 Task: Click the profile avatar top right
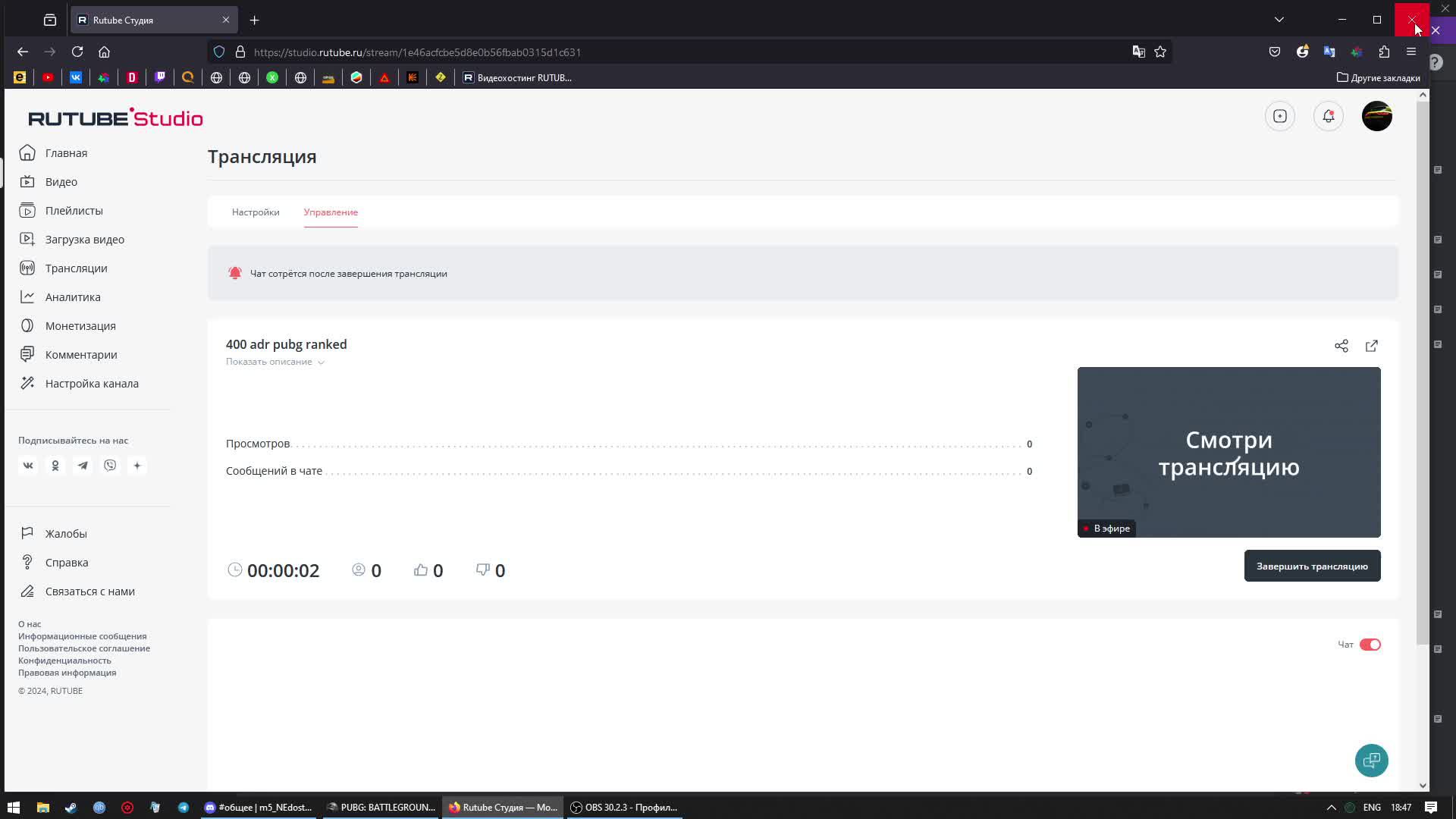click(1376, 115)
